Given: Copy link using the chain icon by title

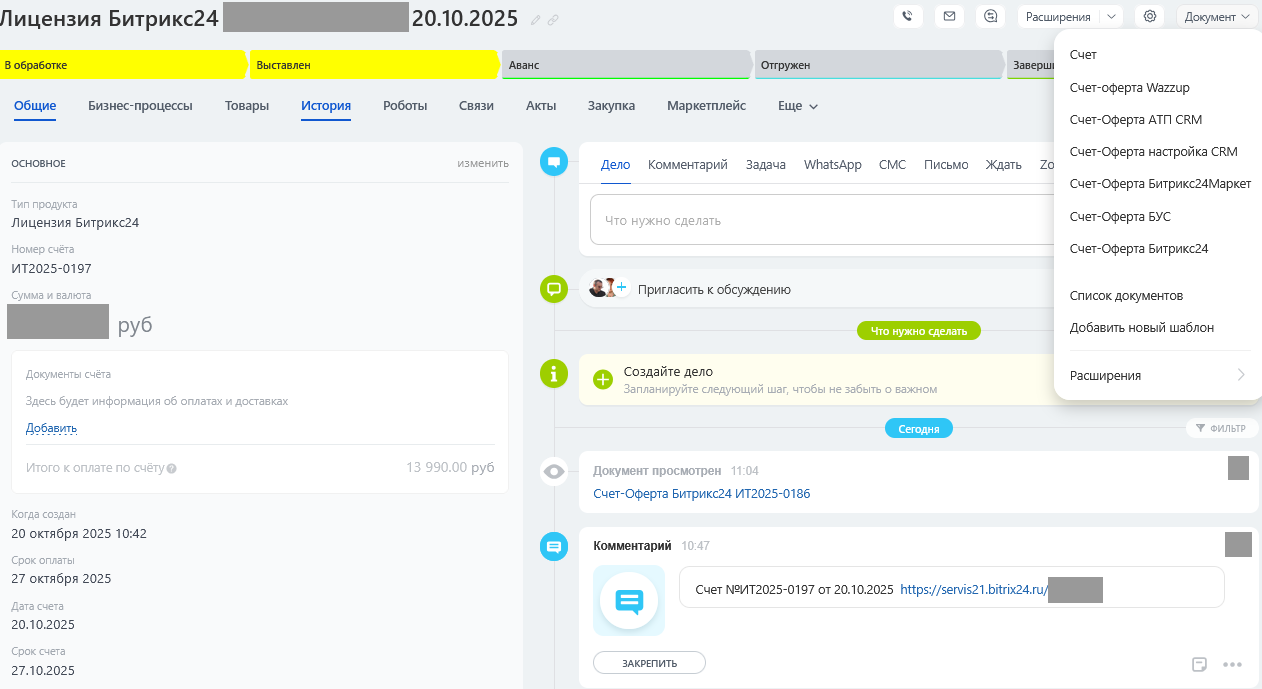Looking at the screenshot, I should 553,19.
